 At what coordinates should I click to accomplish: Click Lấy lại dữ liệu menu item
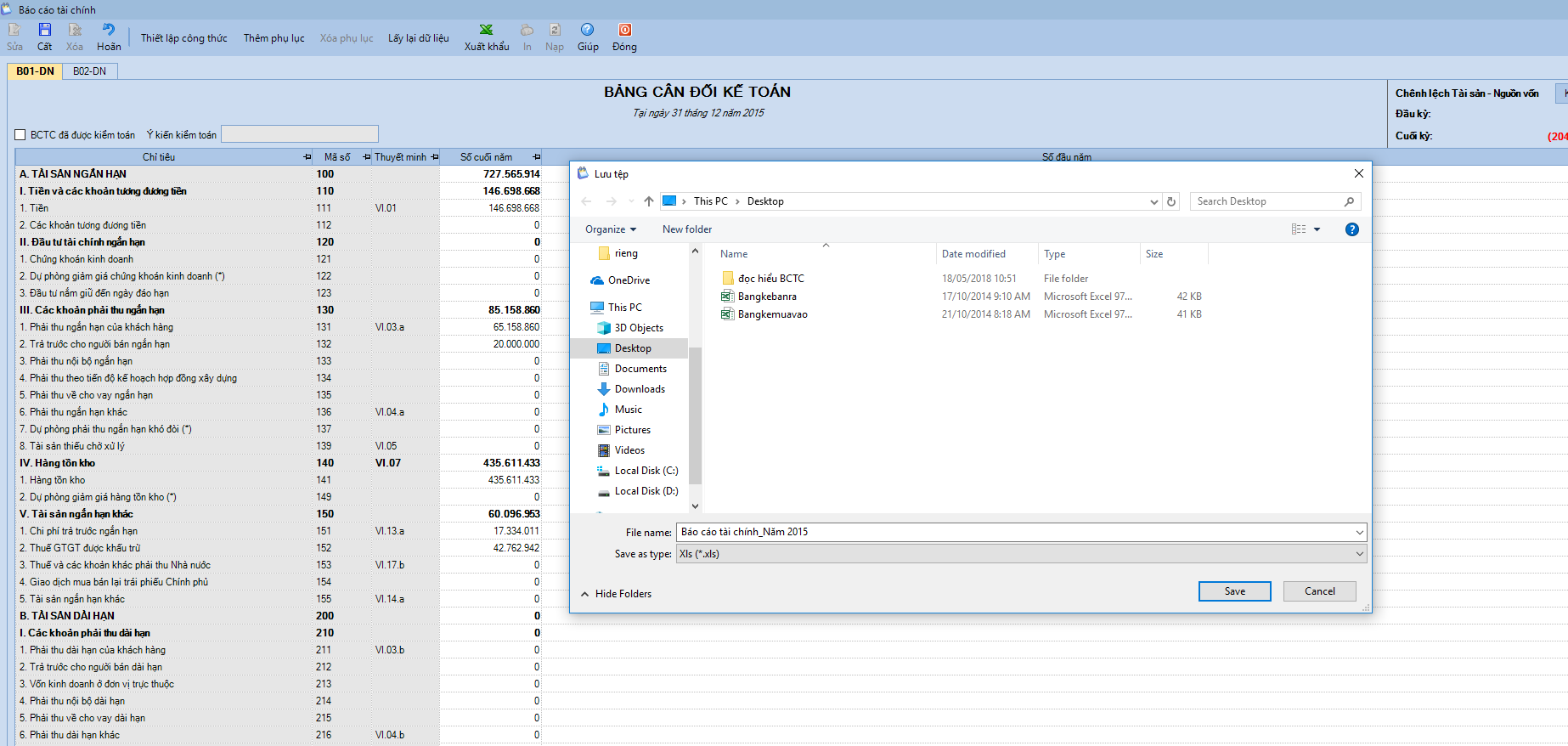[419, 38]
